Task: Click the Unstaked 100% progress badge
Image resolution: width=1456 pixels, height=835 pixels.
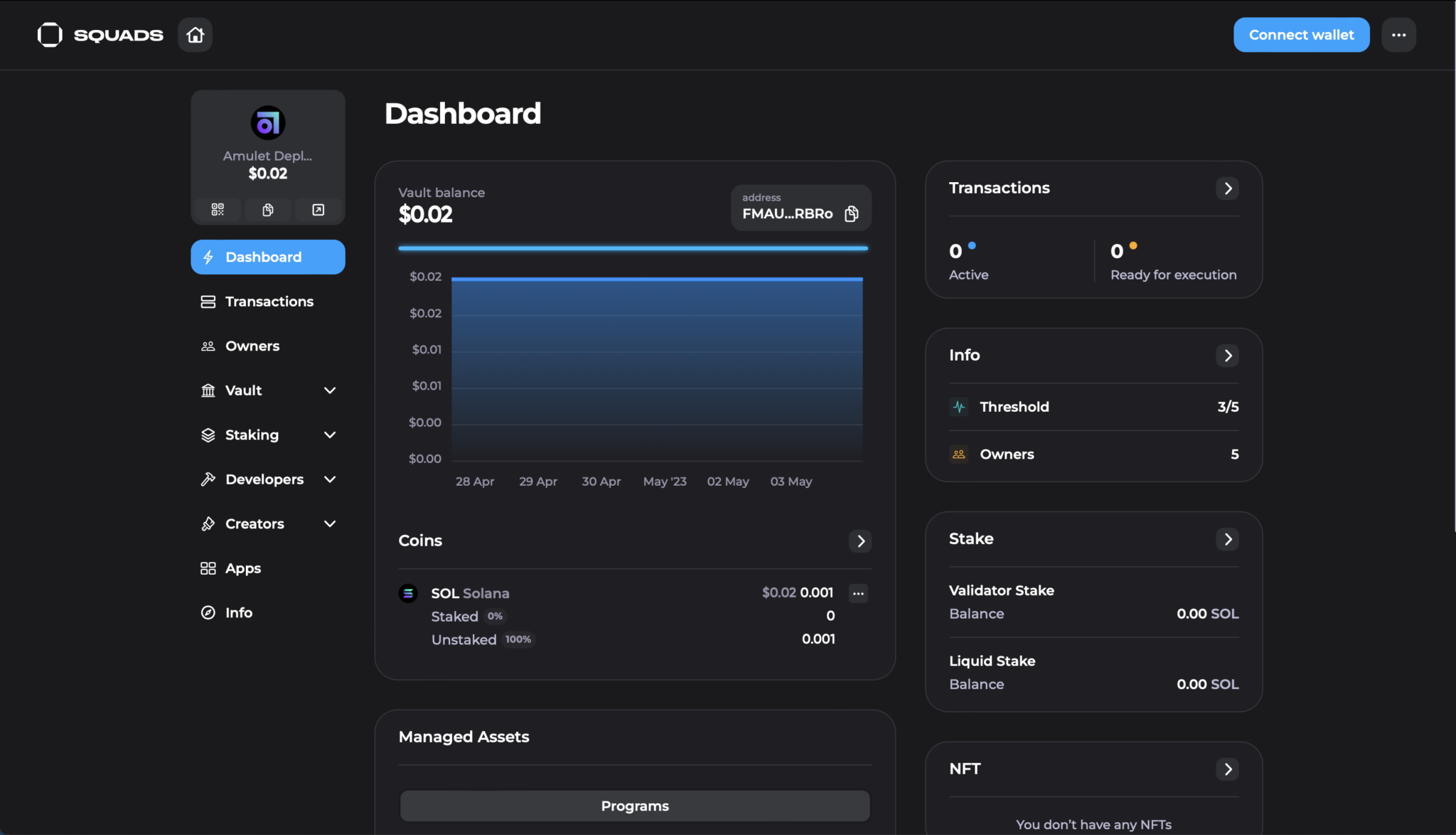Action: click(518, 639)
